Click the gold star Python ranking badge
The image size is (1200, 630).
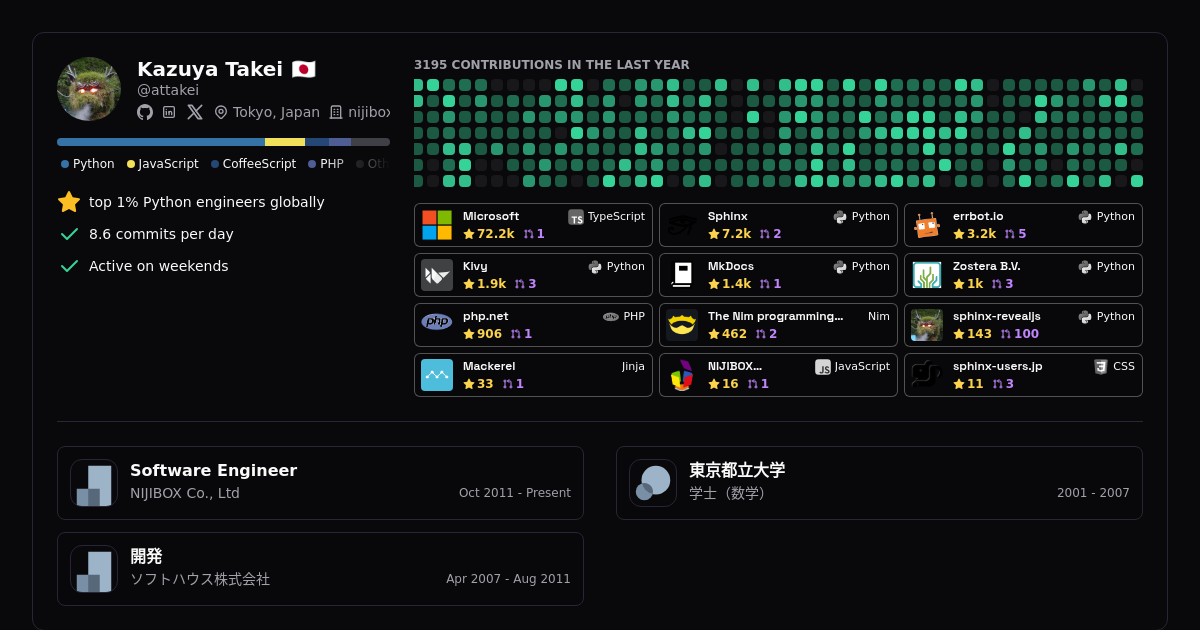pos(69,202)
